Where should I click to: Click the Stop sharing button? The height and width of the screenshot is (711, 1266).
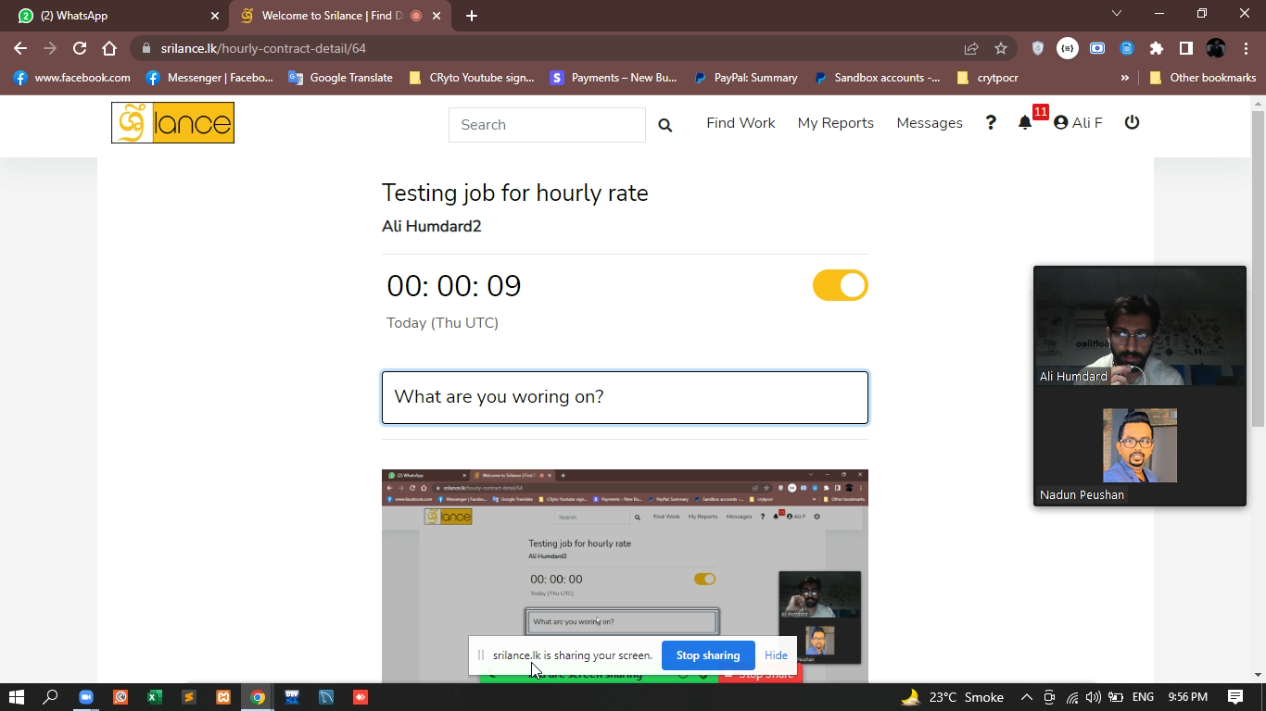pos(707,655)
